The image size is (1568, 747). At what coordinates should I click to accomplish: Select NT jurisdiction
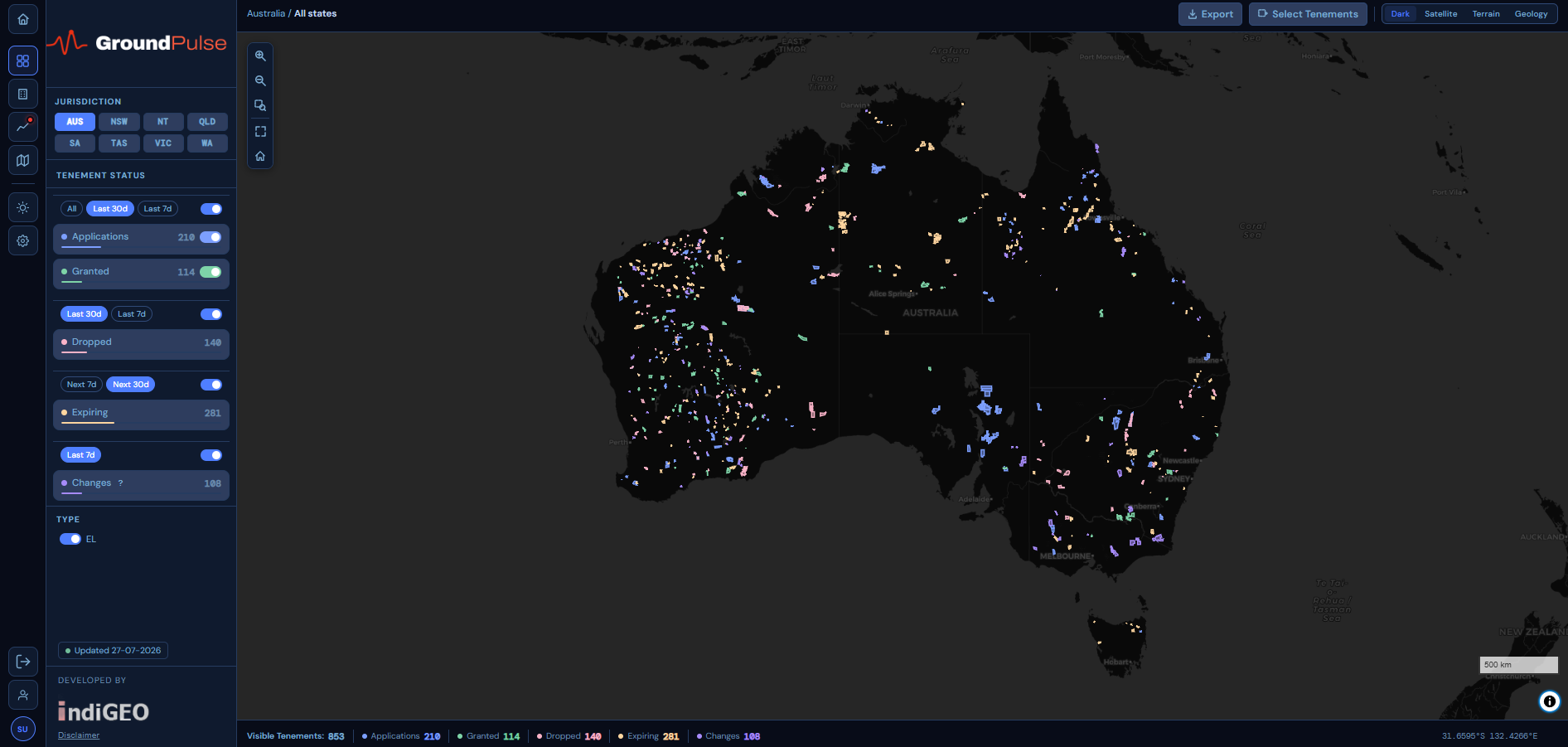[x=163, y=122]
